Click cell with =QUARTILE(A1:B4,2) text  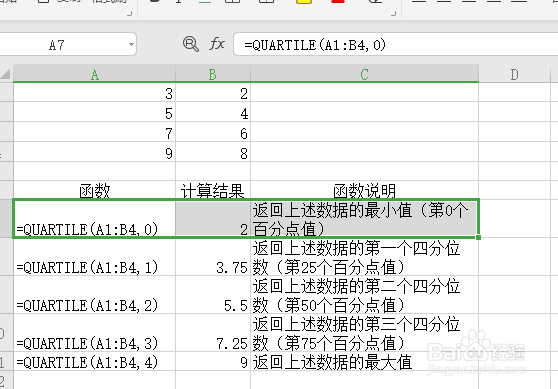(94, 295)
